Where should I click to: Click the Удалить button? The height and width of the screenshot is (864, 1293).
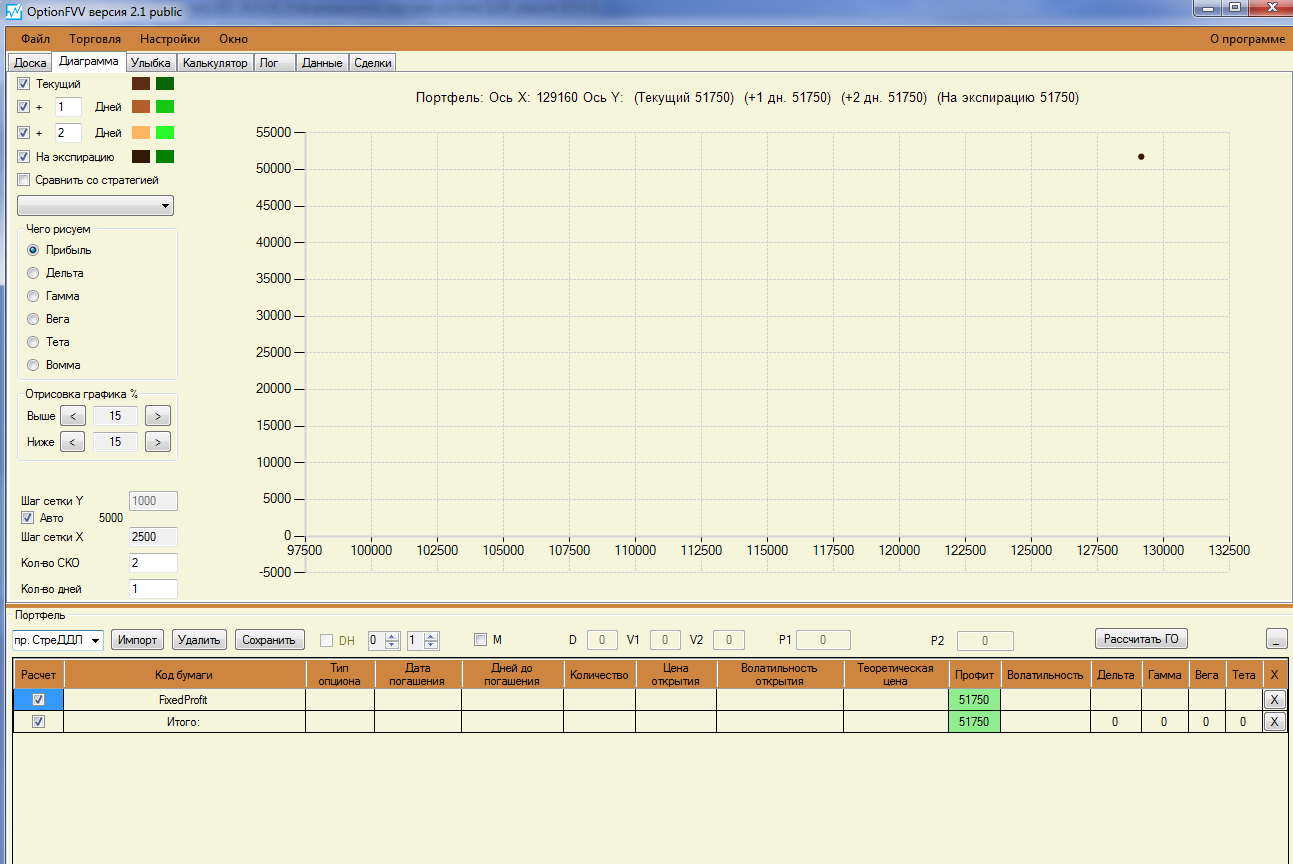tap(200, 640)
